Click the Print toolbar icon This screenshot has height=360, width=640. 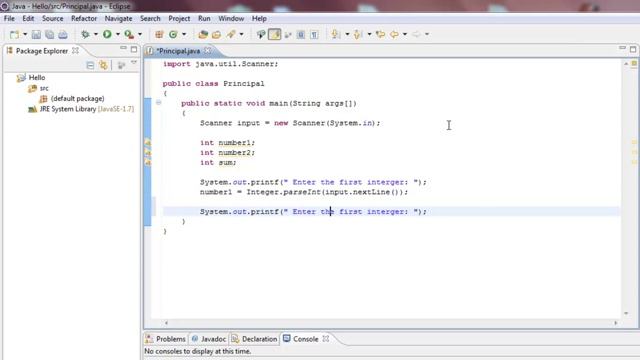click(63, 35)
